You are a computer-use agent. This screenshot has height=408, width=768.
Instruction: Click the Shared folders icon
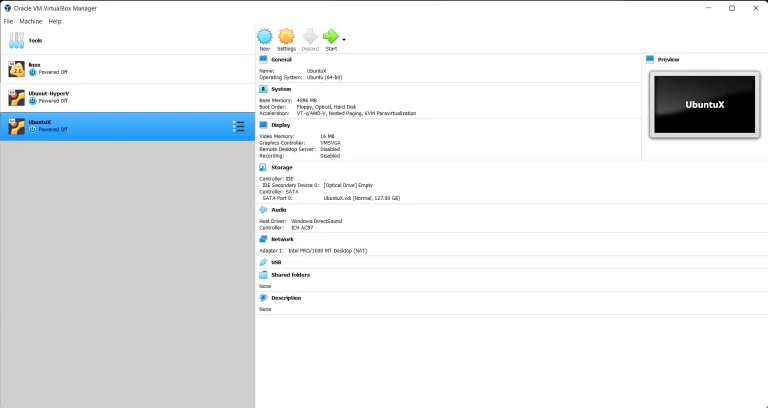[x=263, y=275]
